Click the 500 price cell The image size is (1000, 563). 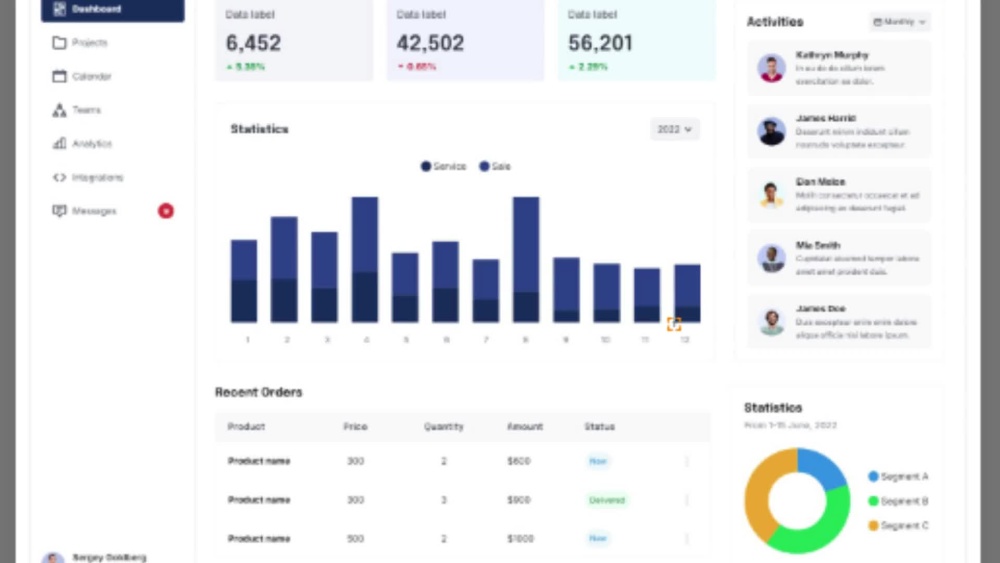(x=355, y=539)
